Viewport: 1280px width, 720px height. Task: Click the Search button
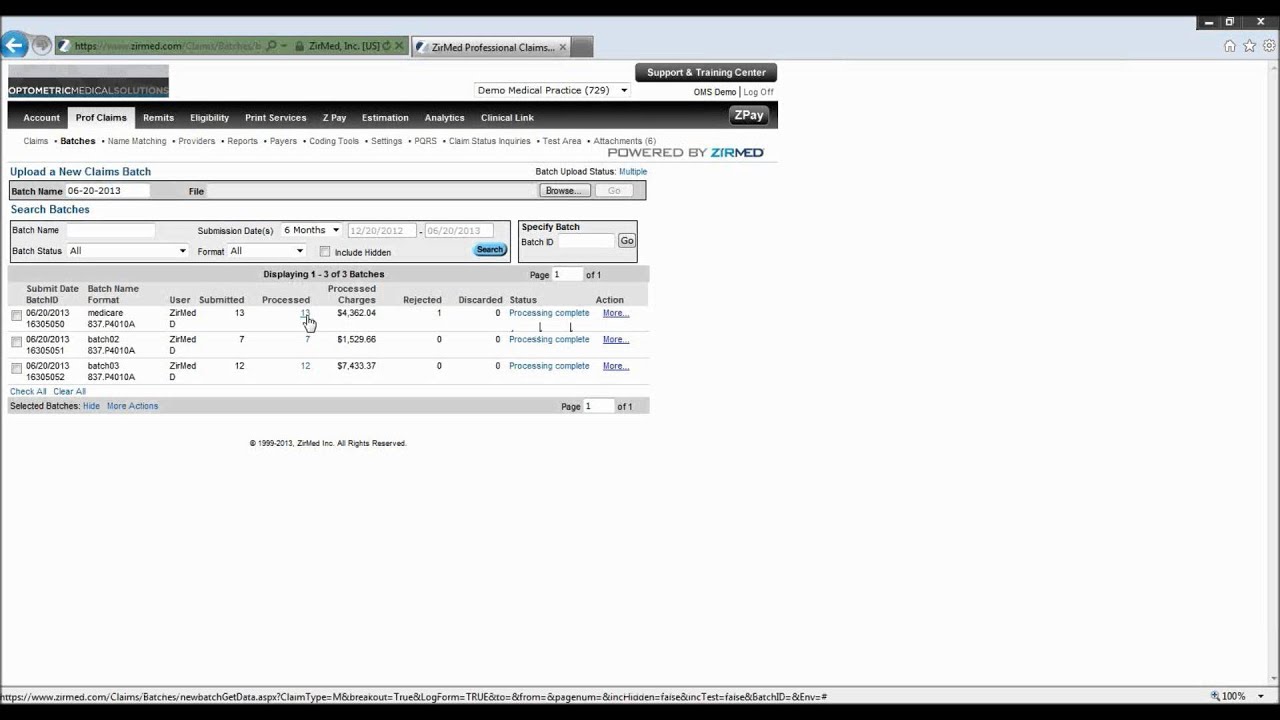(490, 250)
